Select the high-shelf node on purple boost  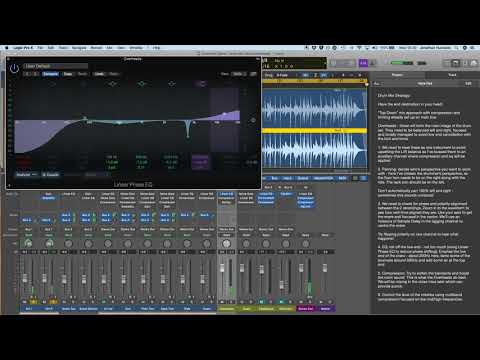point(224,114)
